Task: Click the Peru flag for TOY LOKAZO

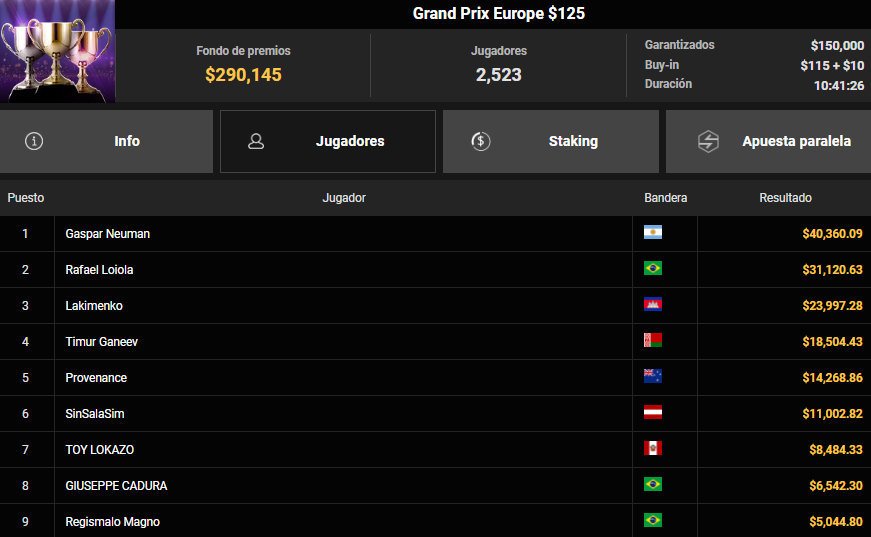Action: point(653,449)
